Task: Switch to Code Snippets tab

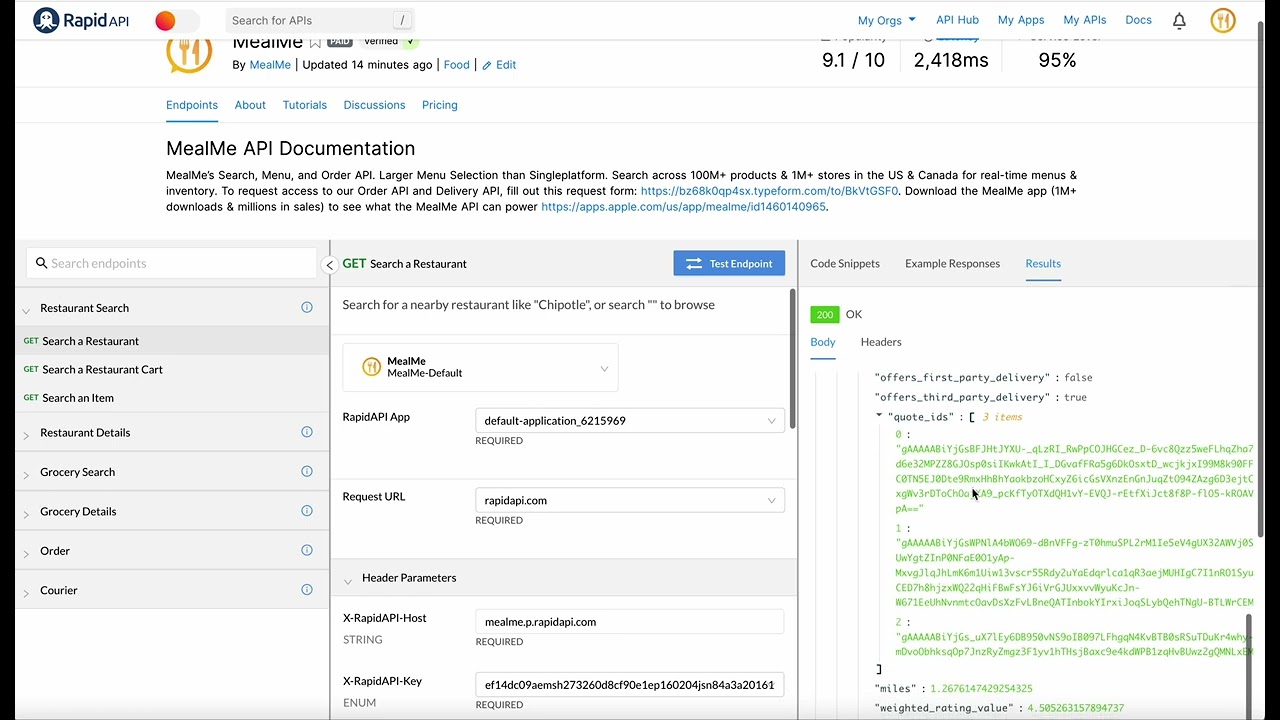Action: [x=845, y=264]
